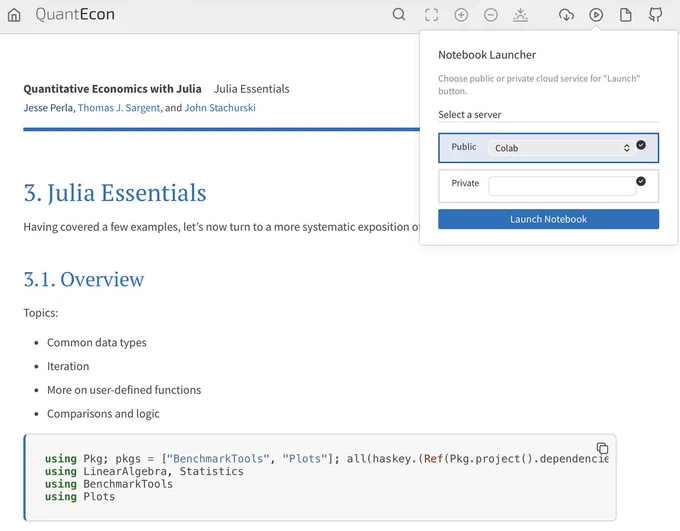Screen dimensions: 680x531
Task: Open John Stachurski author link
Action: (x=220, y=108)
